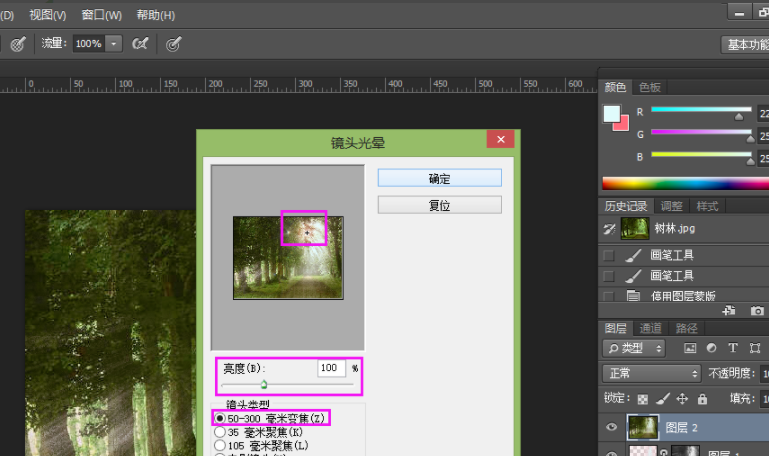Click the lock transparent pixels icon
Screen dimensions: 769x456
[641, 398]
